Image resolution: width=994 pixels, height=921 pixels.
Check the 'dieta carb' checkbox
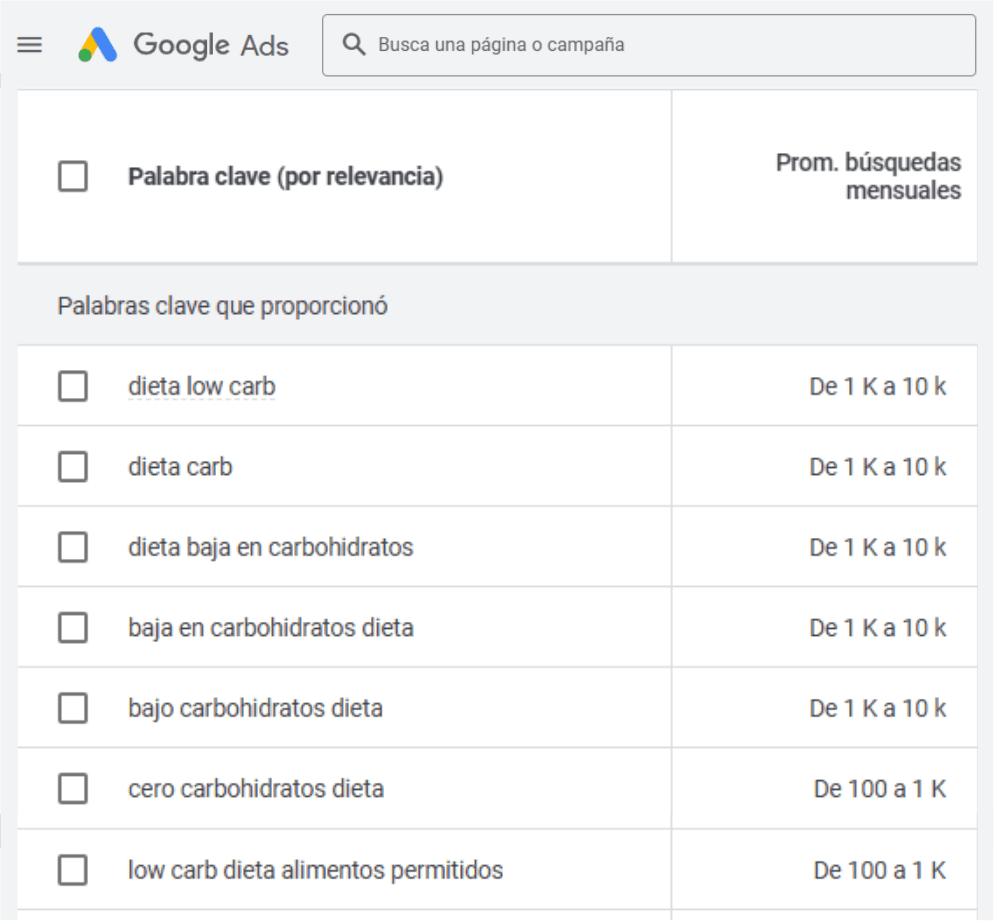tap(72, 467)
